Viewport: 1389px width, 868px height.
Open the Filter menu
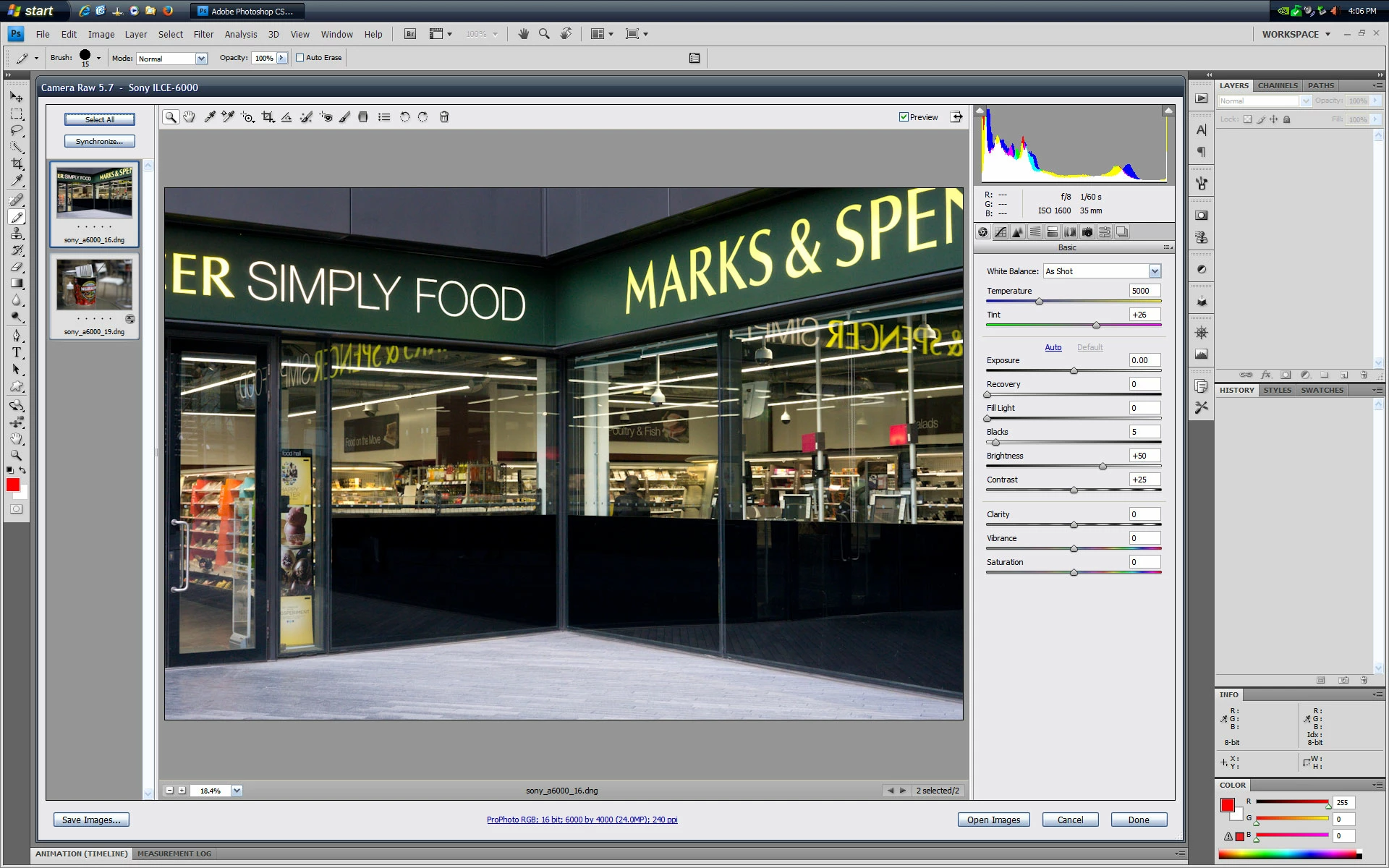point(203,34)
